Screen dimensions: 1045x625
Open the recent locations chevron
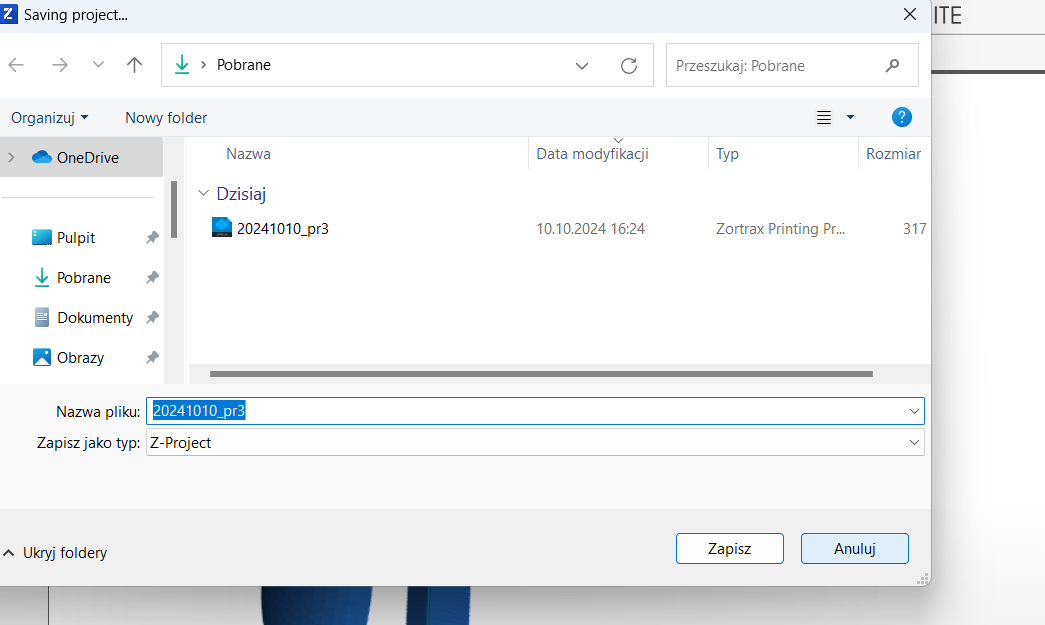click(x=98, y=65)
